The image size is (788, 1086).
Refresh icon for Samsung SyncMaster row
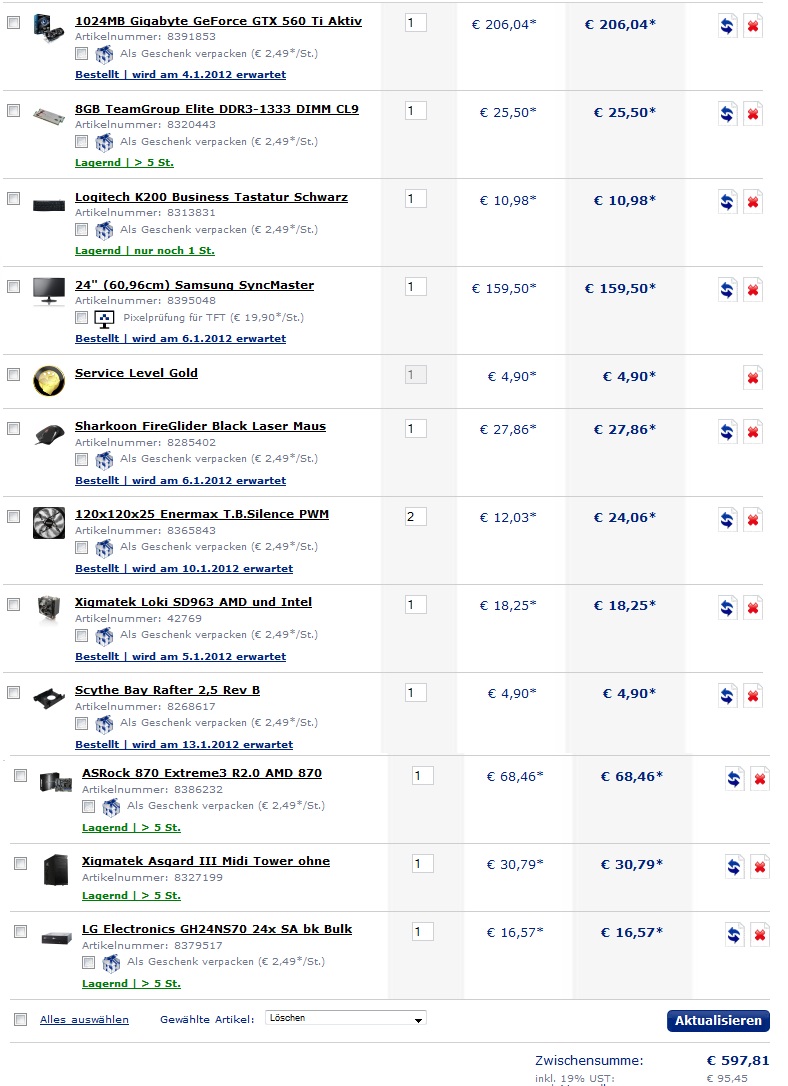tap(726, 290)
